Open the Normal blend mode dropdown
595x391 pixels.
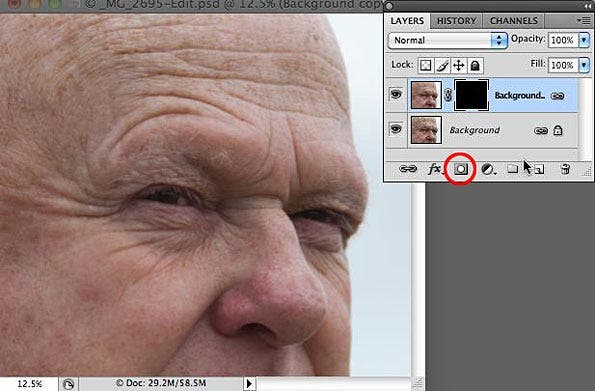pyautogui.click(x=448, y=40)
